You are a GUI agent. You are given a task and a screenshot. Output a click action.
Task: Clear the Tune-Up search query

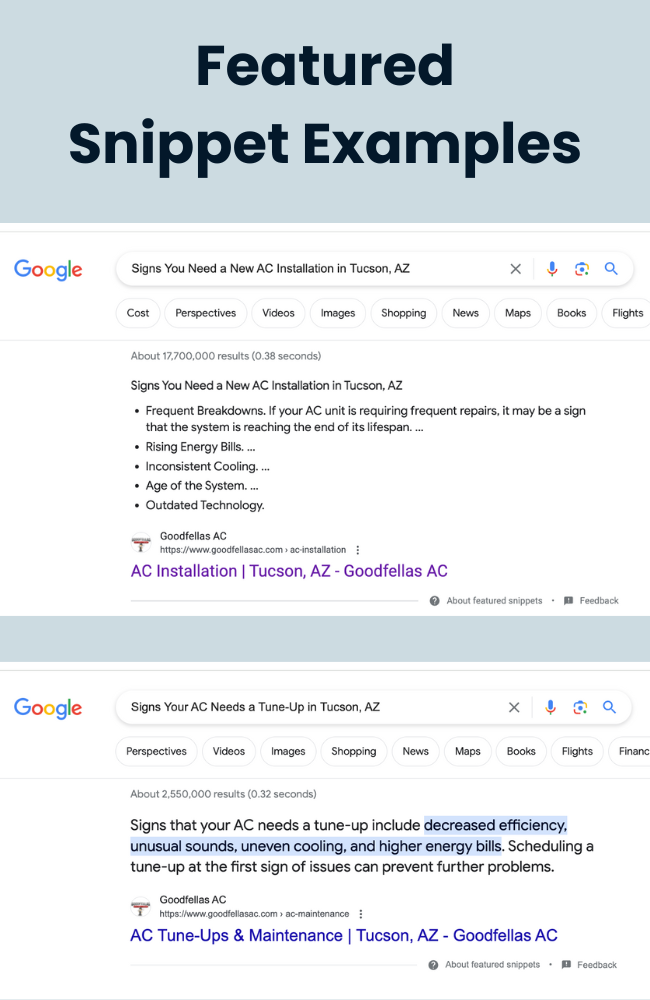[x=514, y=707]
